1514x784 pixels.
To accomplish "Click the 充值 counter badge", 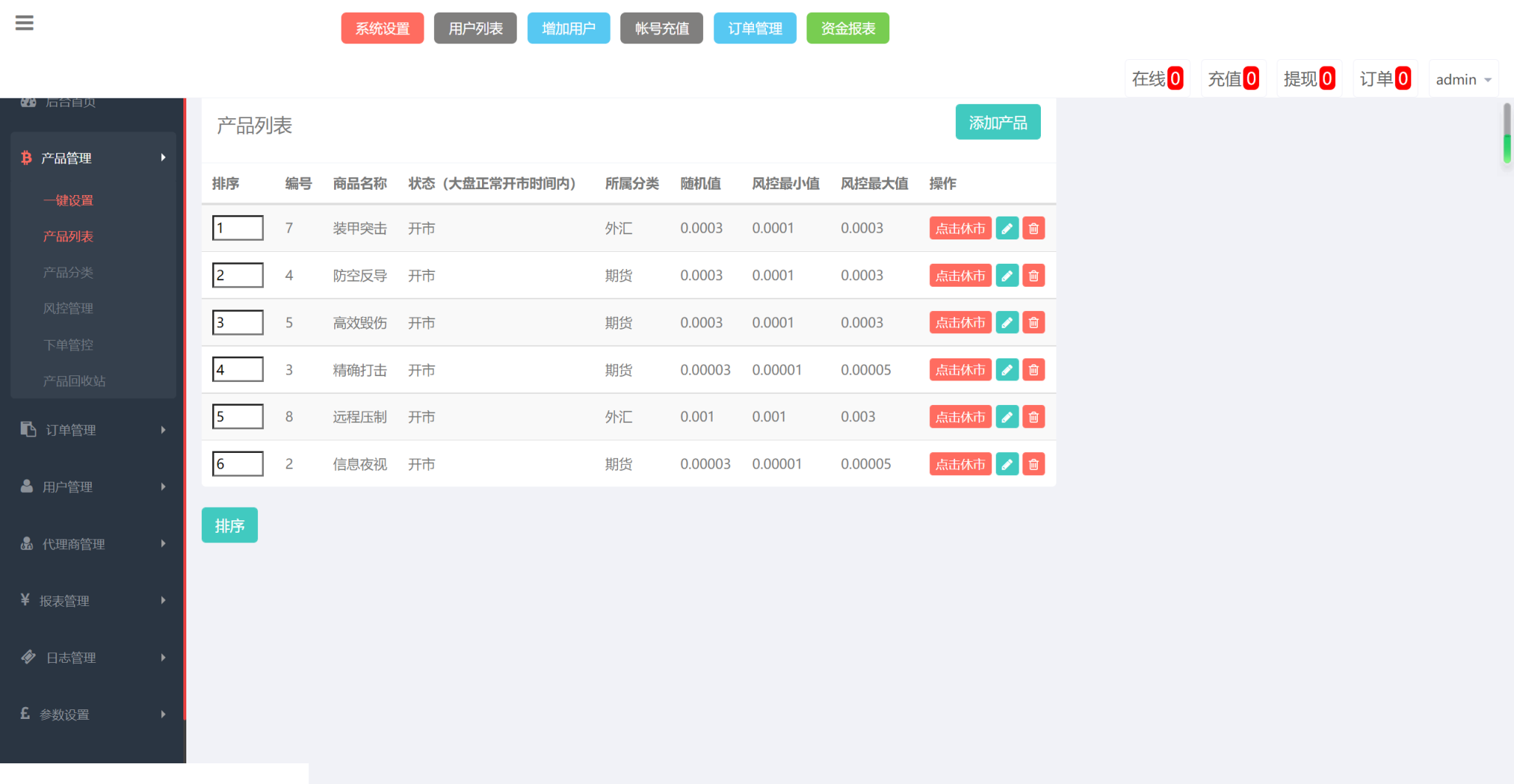I will [x=1251, y=78].
